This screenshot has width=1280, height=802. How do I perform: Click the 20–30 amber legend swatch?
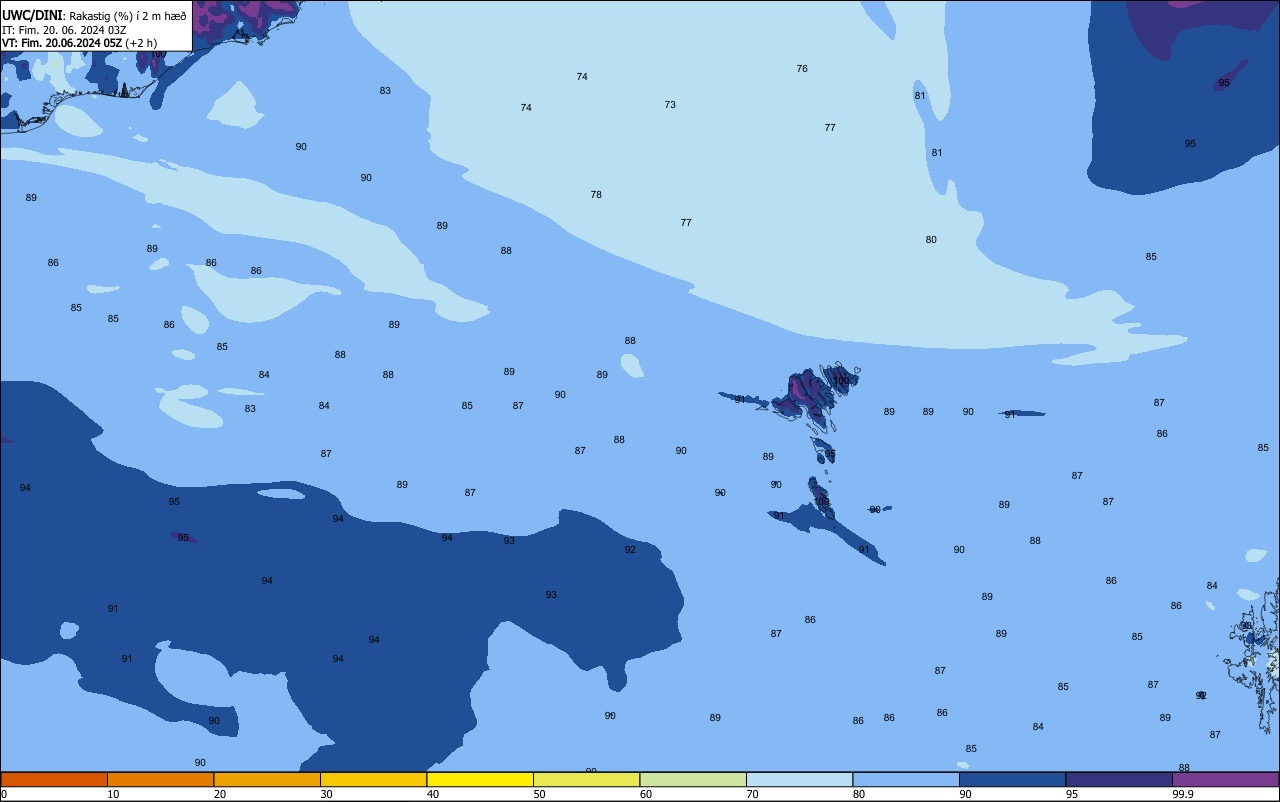tap(267, 779)
